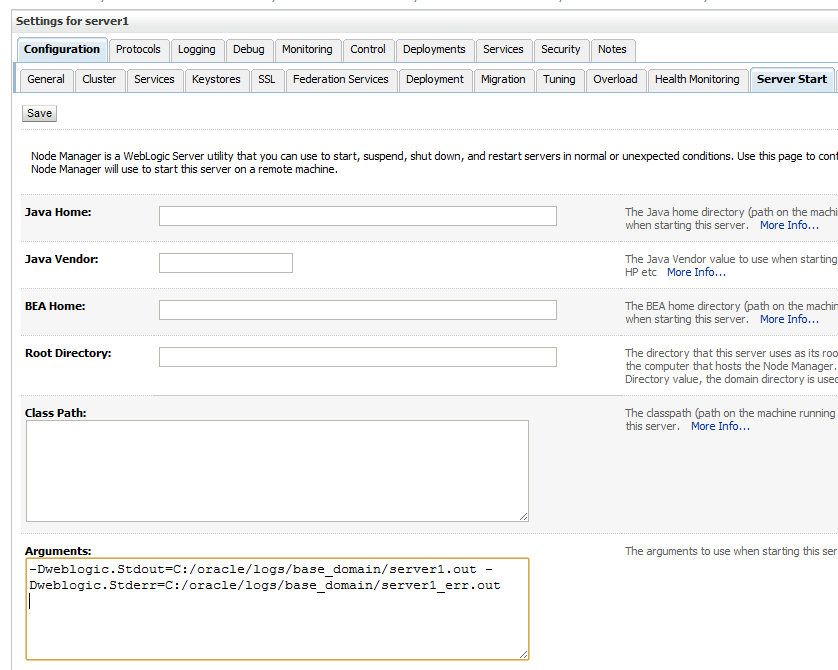
Task: Select the Security tab
Action: [560, 49]
